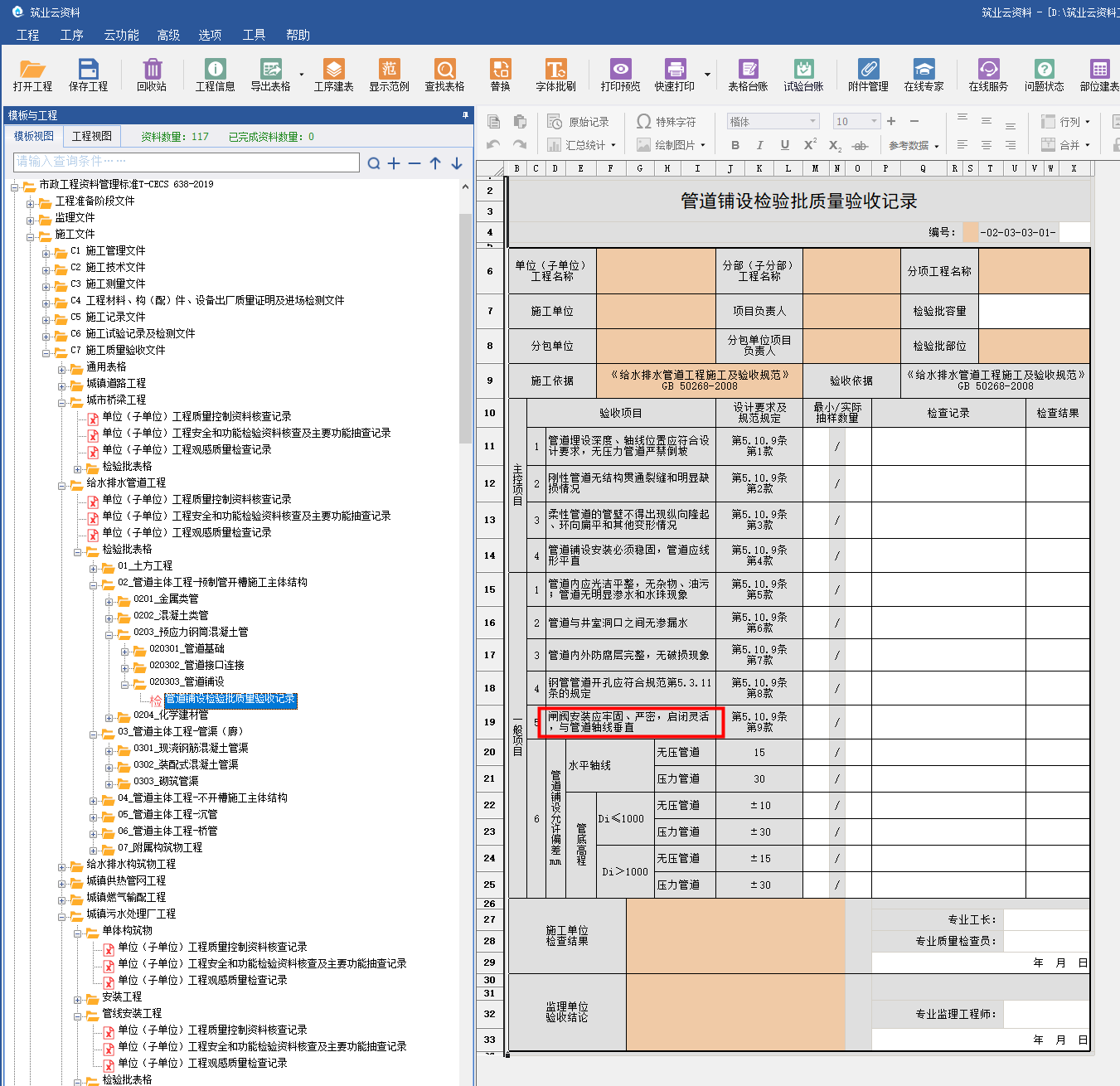
Task: Toggle italic formatting I
Action: tap(760, 145)
